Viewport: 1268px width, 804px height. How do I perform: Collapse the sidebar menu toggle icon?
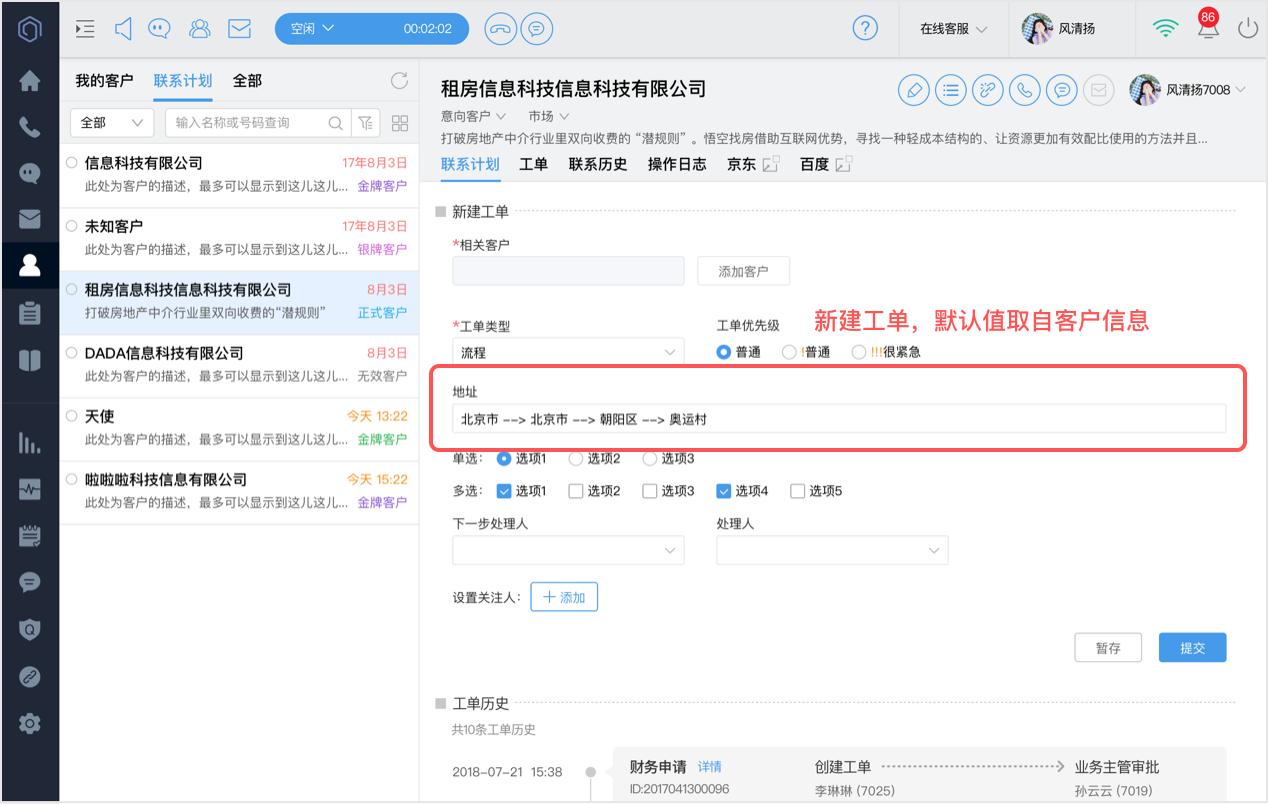click(85, 29)
